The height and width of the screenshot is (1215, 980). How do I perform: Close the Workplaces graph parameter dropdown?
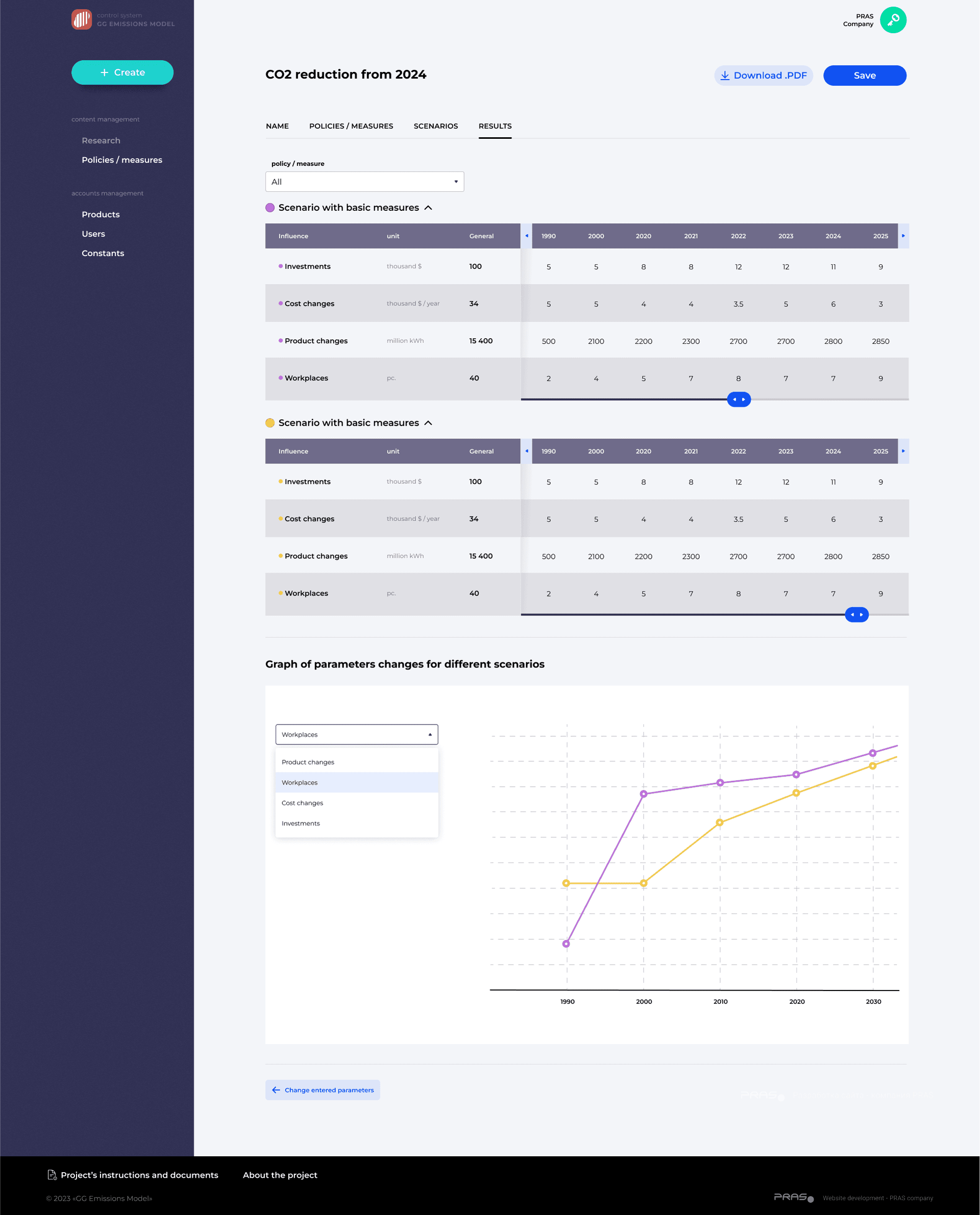(x=357, y=734)
